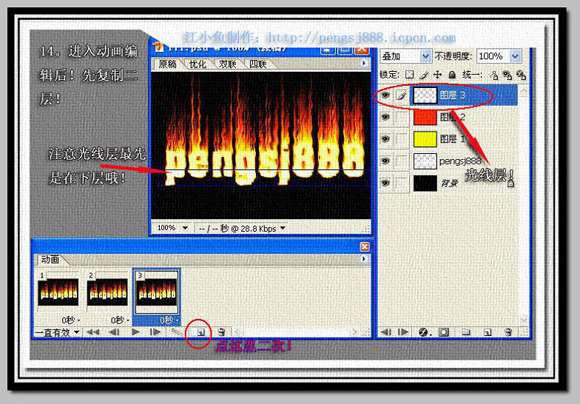The image size is (580, 404).
Task: Switch to the 优化 tab
Action: [198, 64]
